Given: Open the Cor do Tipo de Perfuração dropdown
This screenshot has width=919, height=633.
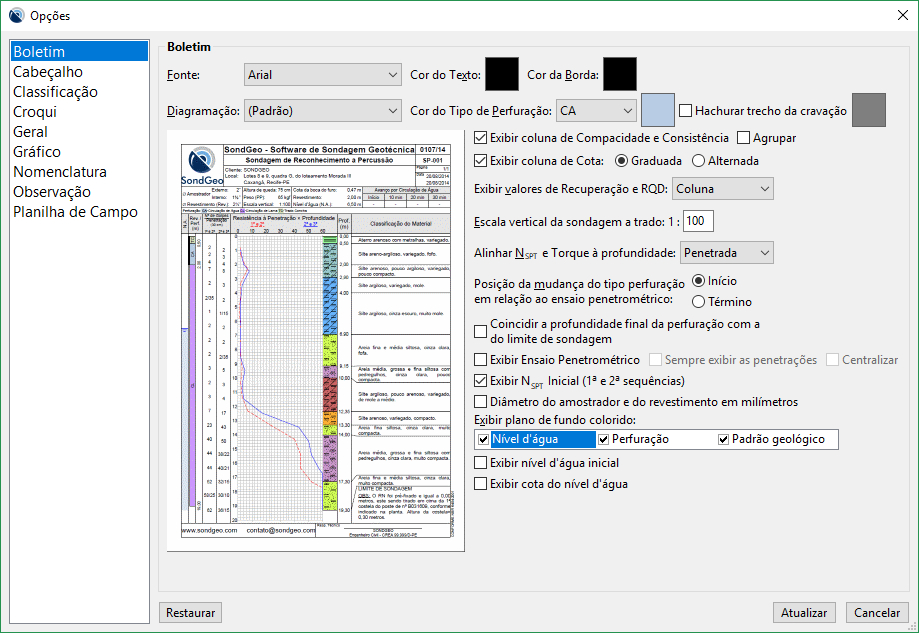Looking at the screenshot, I should [x=596, y=111].
